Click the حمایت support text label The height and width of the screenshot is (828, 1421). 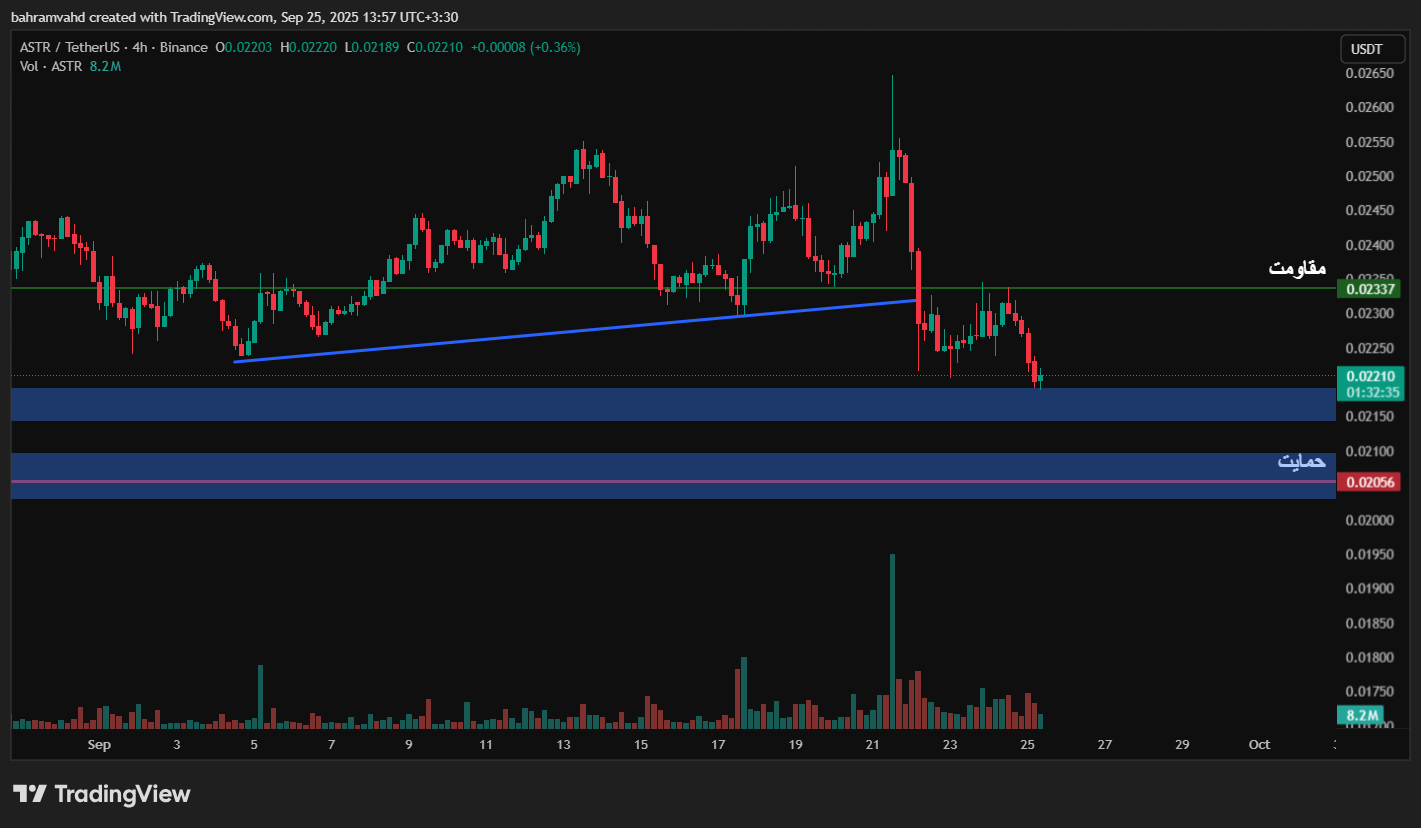[x=1301, y=461]
